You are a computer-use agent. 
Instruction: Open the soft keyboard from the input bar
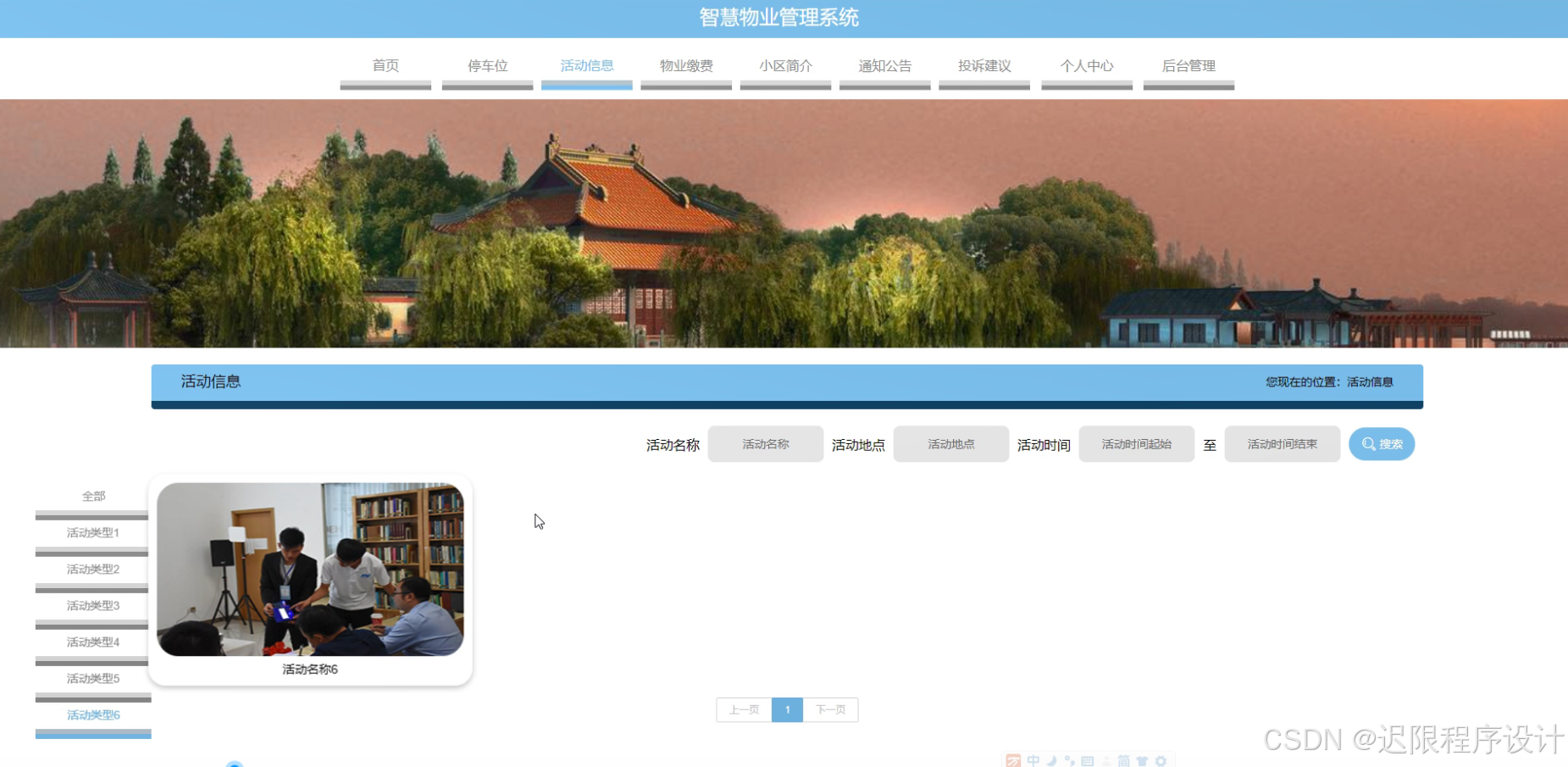[1089, 760]
